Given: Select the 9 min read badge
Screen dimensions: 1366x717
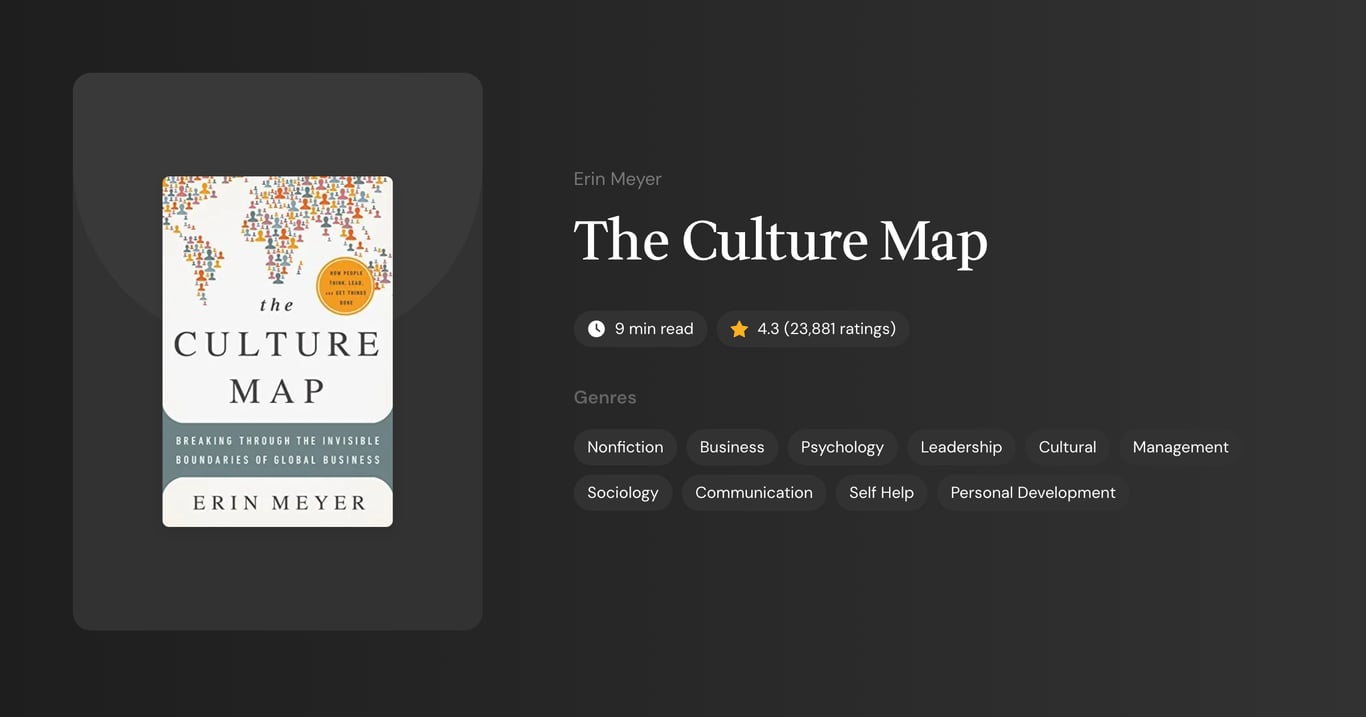Looking at the screenshot, I should point(640,328).
